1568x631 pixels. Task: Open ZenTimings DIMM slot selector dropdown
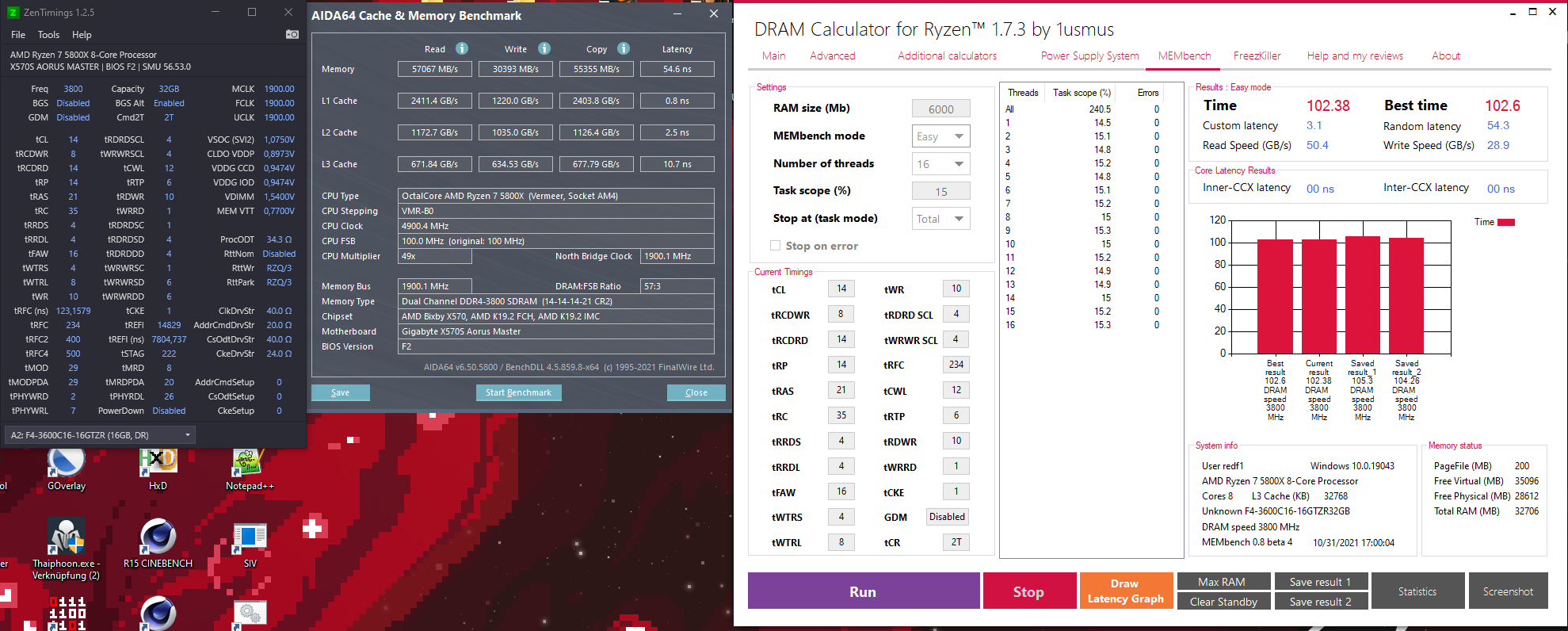(101, 434)
